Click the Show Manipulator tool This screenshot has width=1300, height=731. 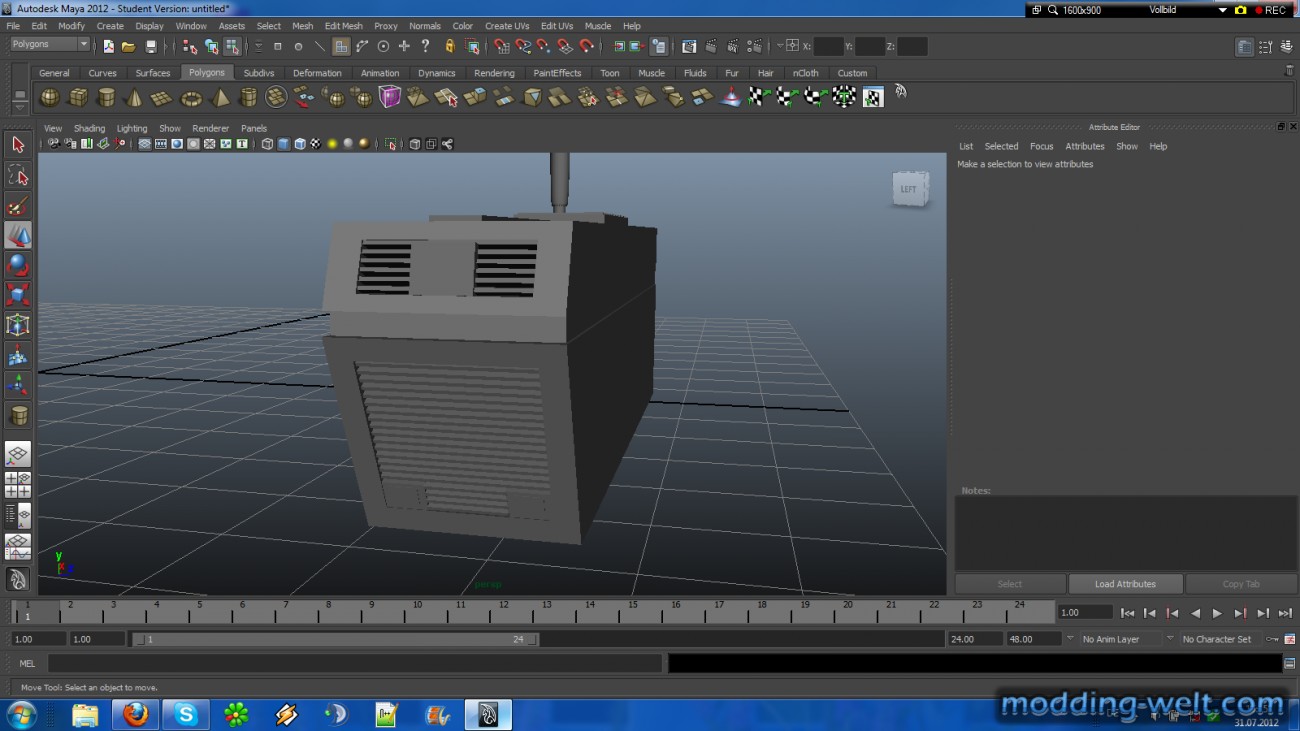[18, 385]
